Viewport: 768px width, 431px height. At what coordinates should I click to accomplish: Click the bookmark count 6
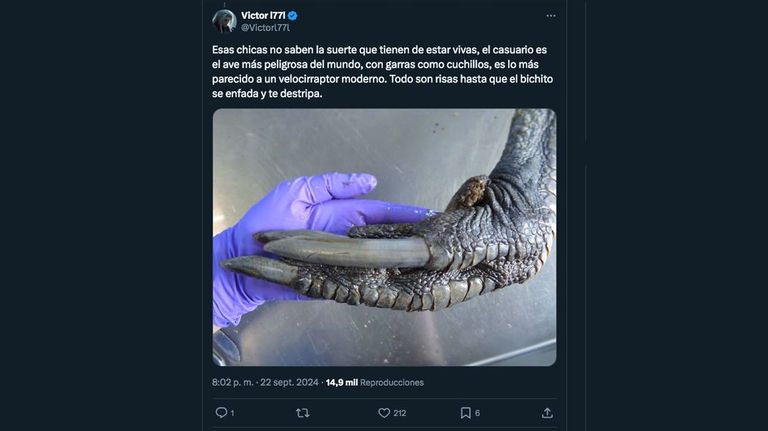click(477, 413)
